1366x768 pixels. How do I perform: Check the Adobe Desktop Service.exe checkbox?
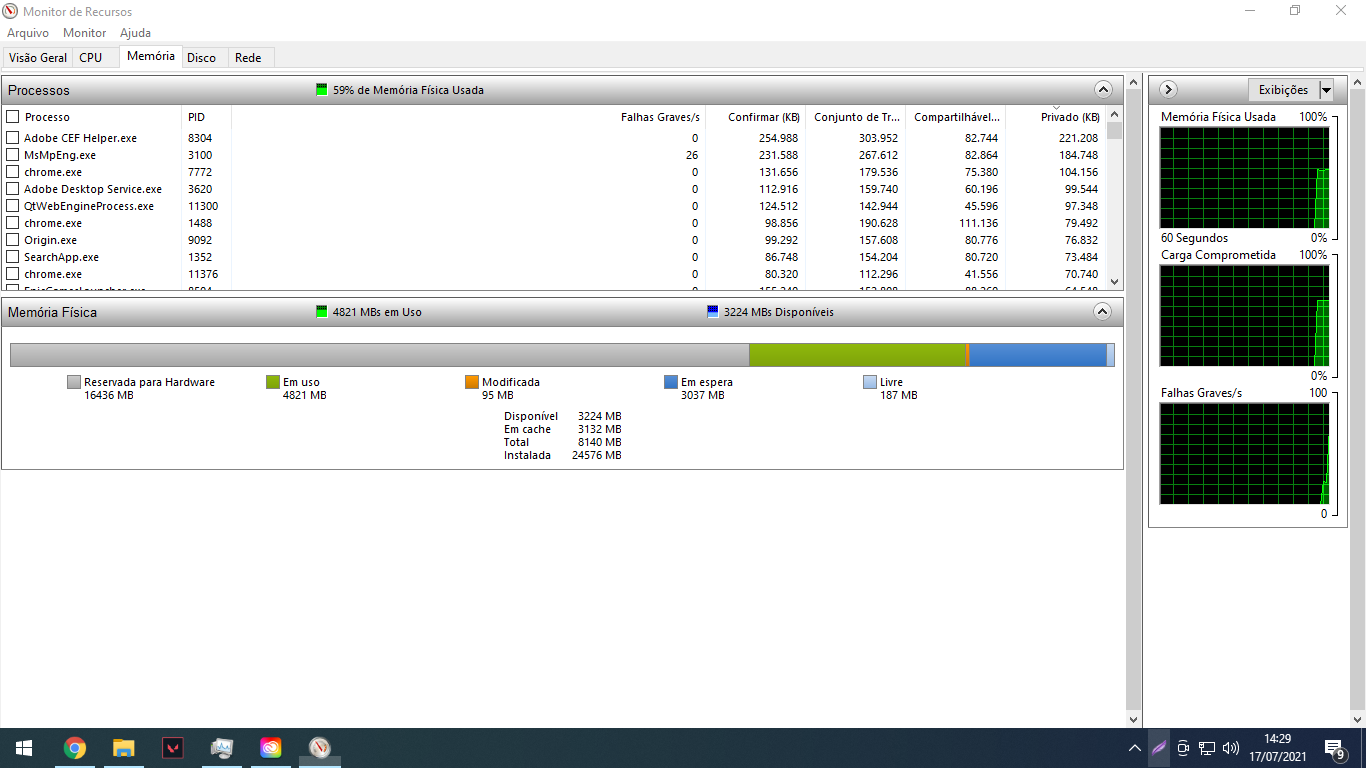tap(13, 189)
